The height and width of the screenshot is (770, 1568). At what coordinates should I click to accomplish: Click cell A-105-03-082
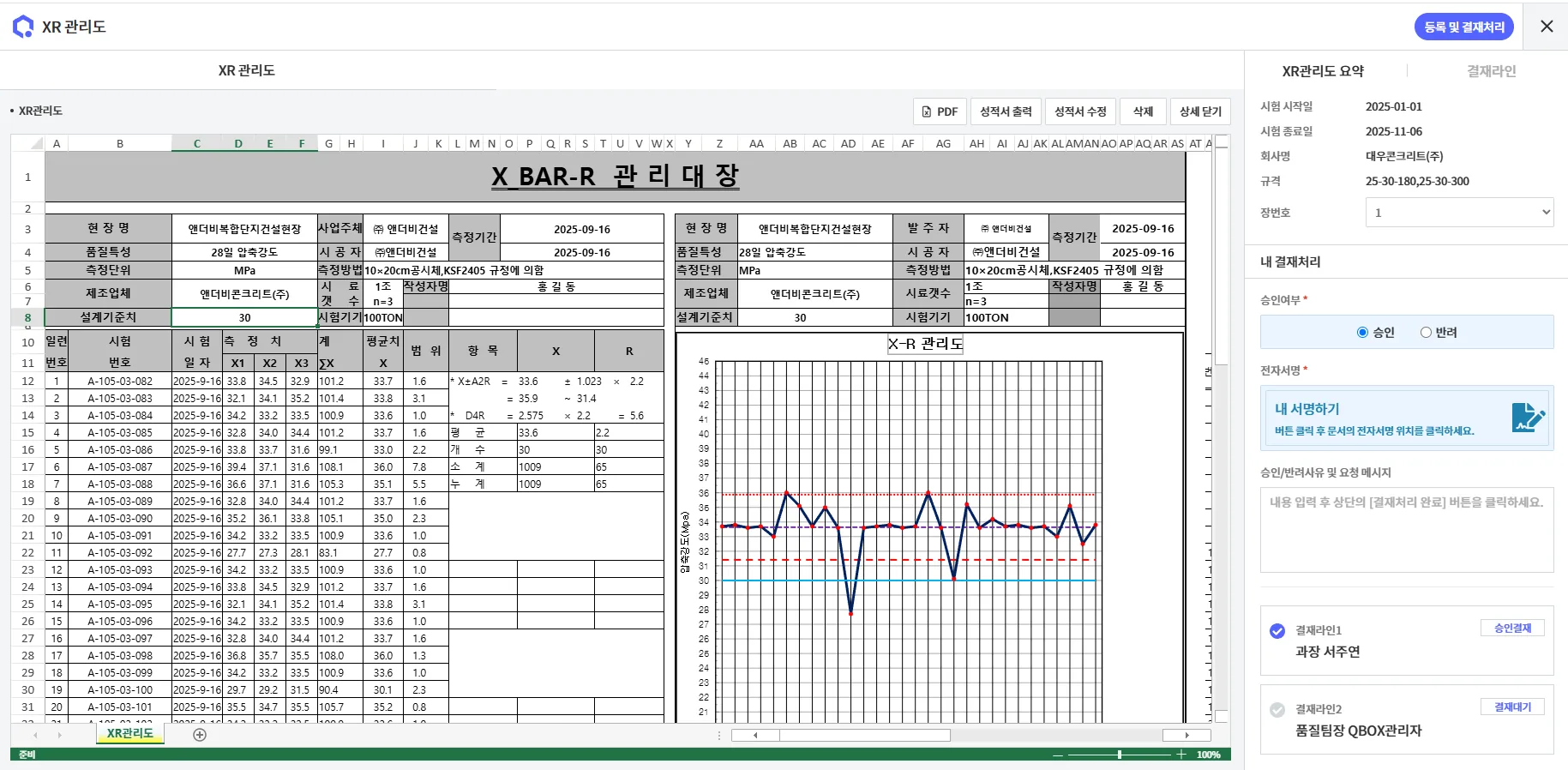(x=120, y=381)
